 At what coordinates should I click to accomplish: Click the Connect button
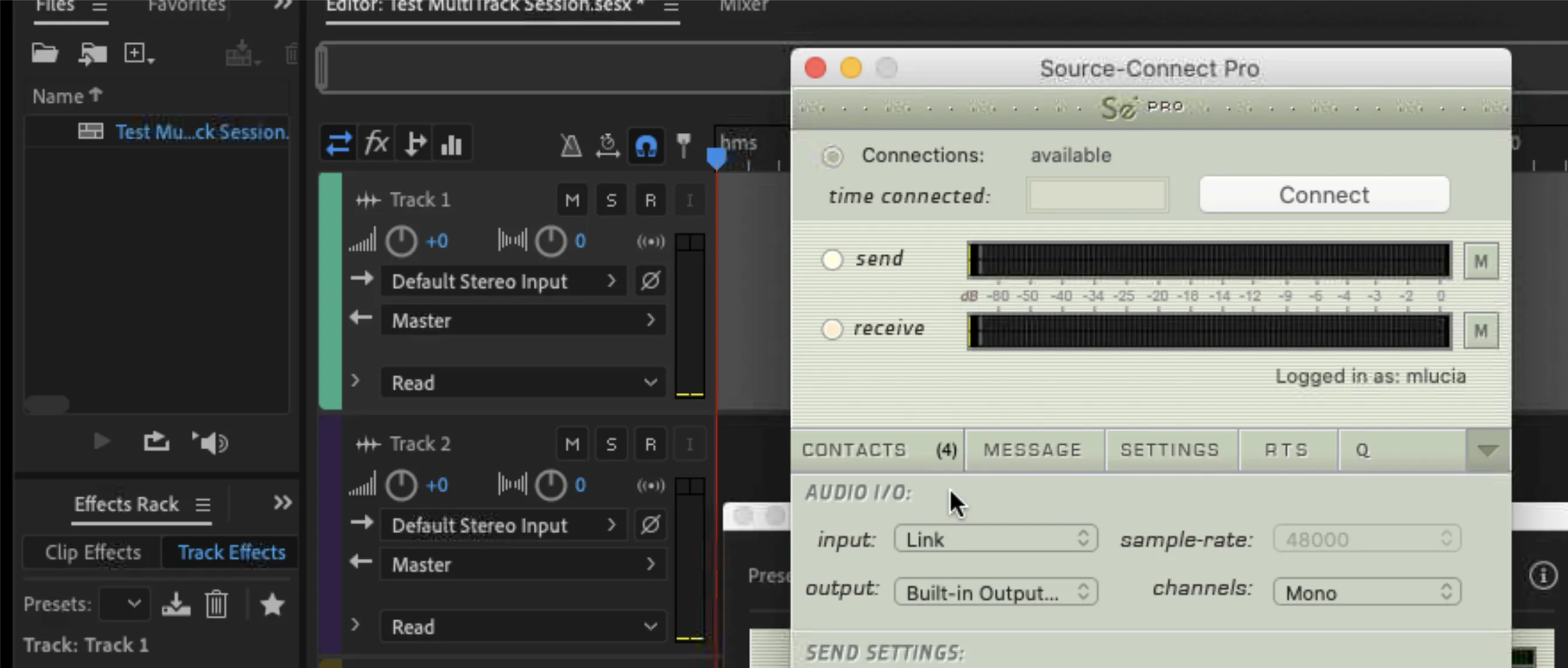pos(1324,195)
